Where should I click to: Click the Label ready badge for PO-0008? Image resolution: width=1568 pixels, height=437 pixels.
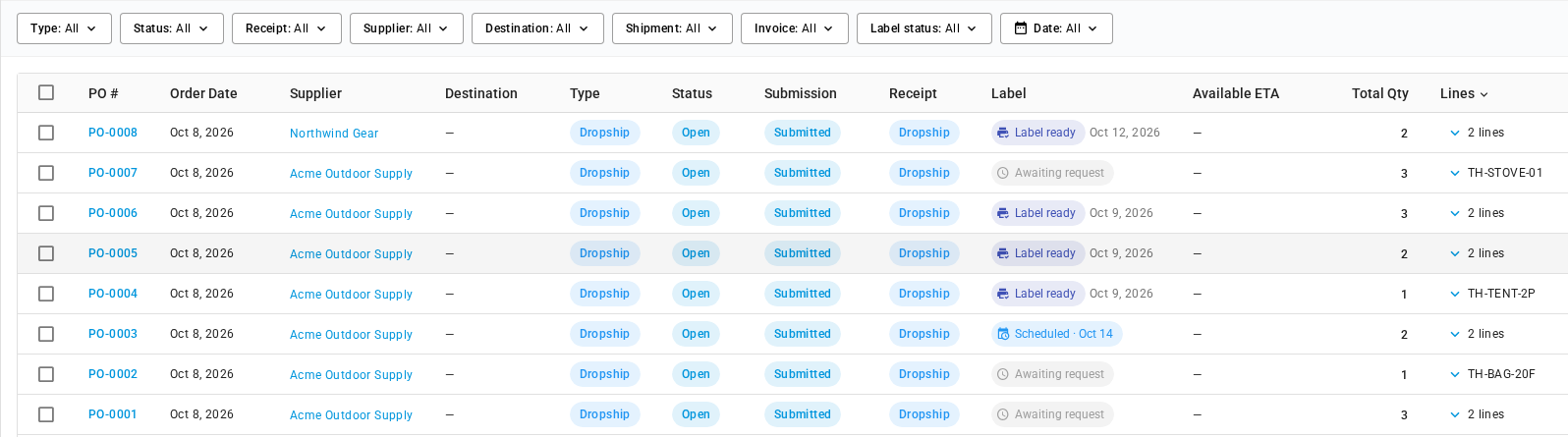pyautogui.click(x=1038, y=133)
